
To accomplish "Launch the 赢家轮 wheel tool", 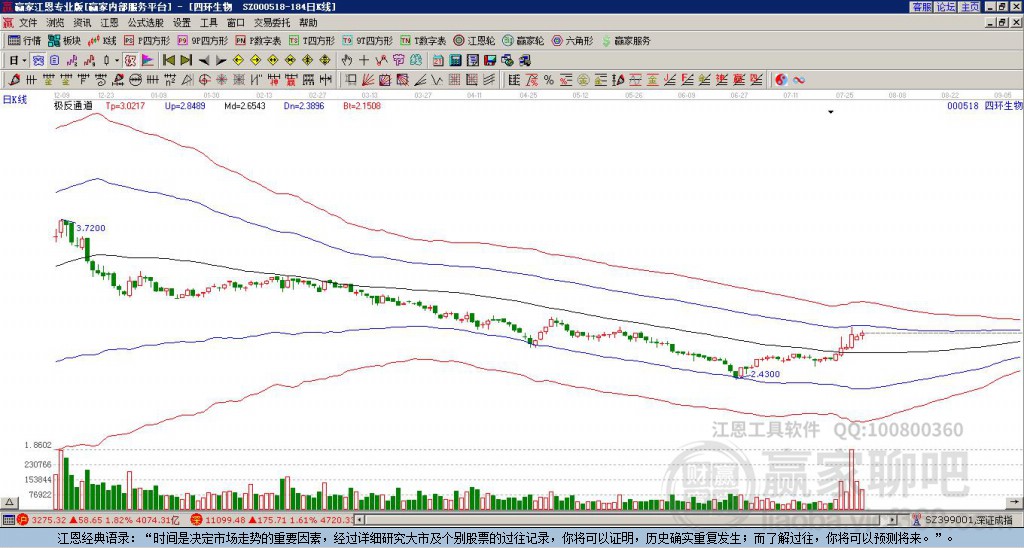I will (523, 40).
